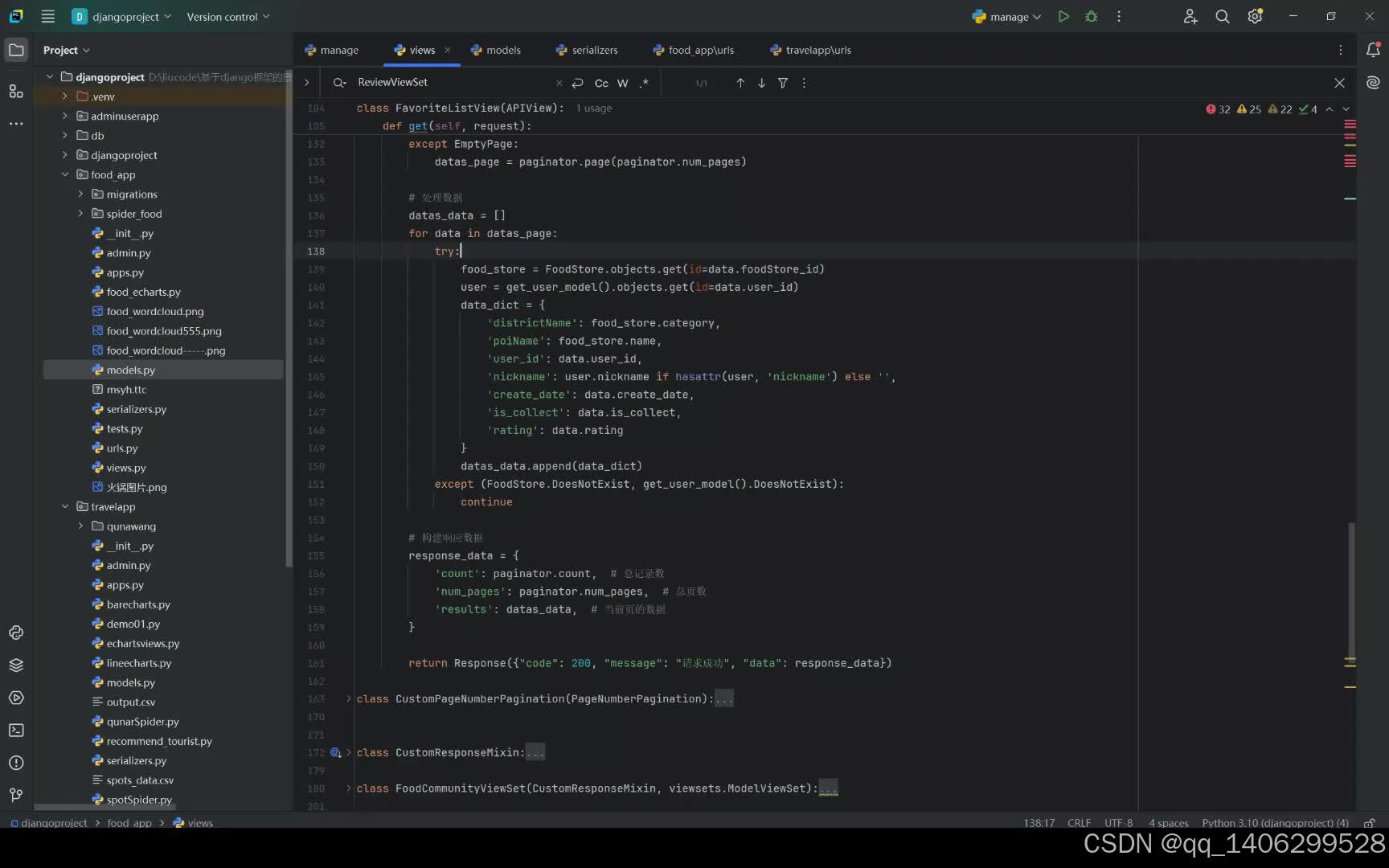The height and width of the screenshot is (868, 1389).
Task: Open the Version control dropdown
Action: (227, 16)
